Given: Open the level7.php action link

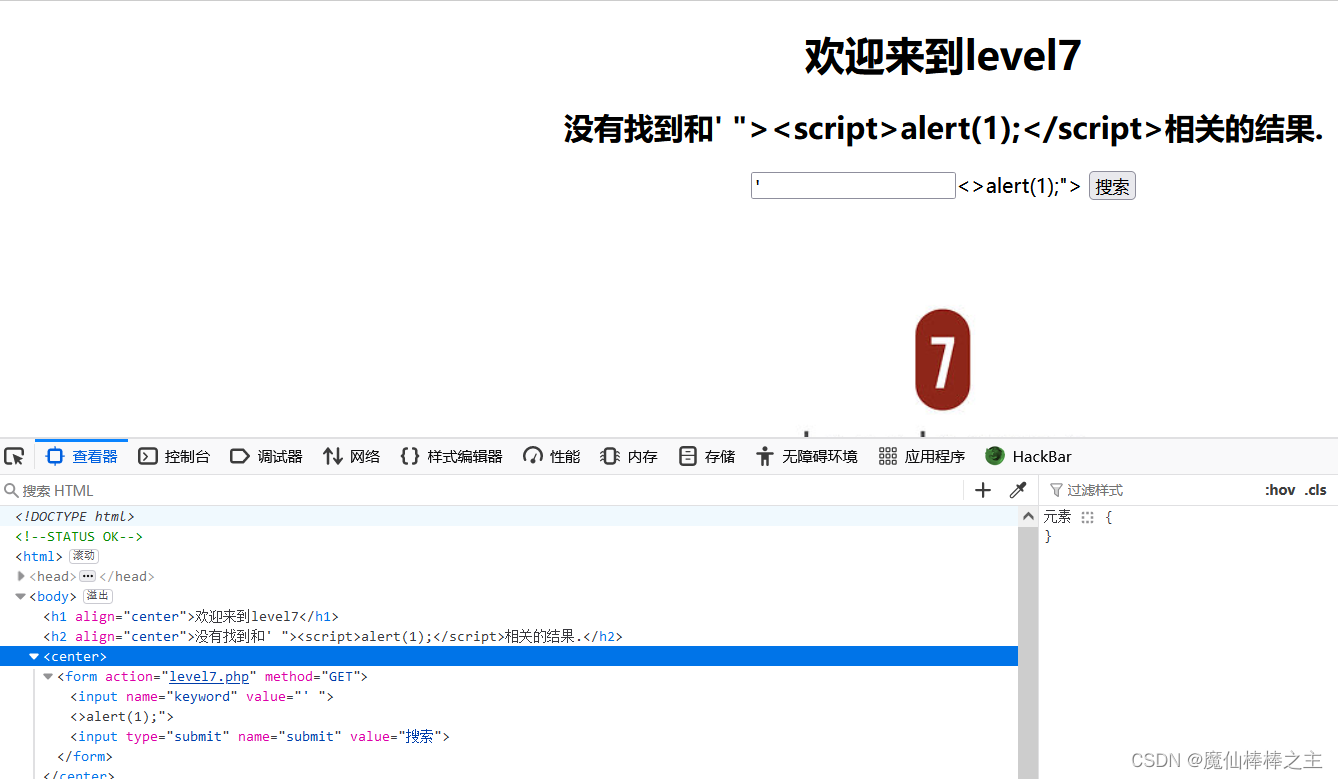Looking at the screenshot, I should click(x=209, y=676).
